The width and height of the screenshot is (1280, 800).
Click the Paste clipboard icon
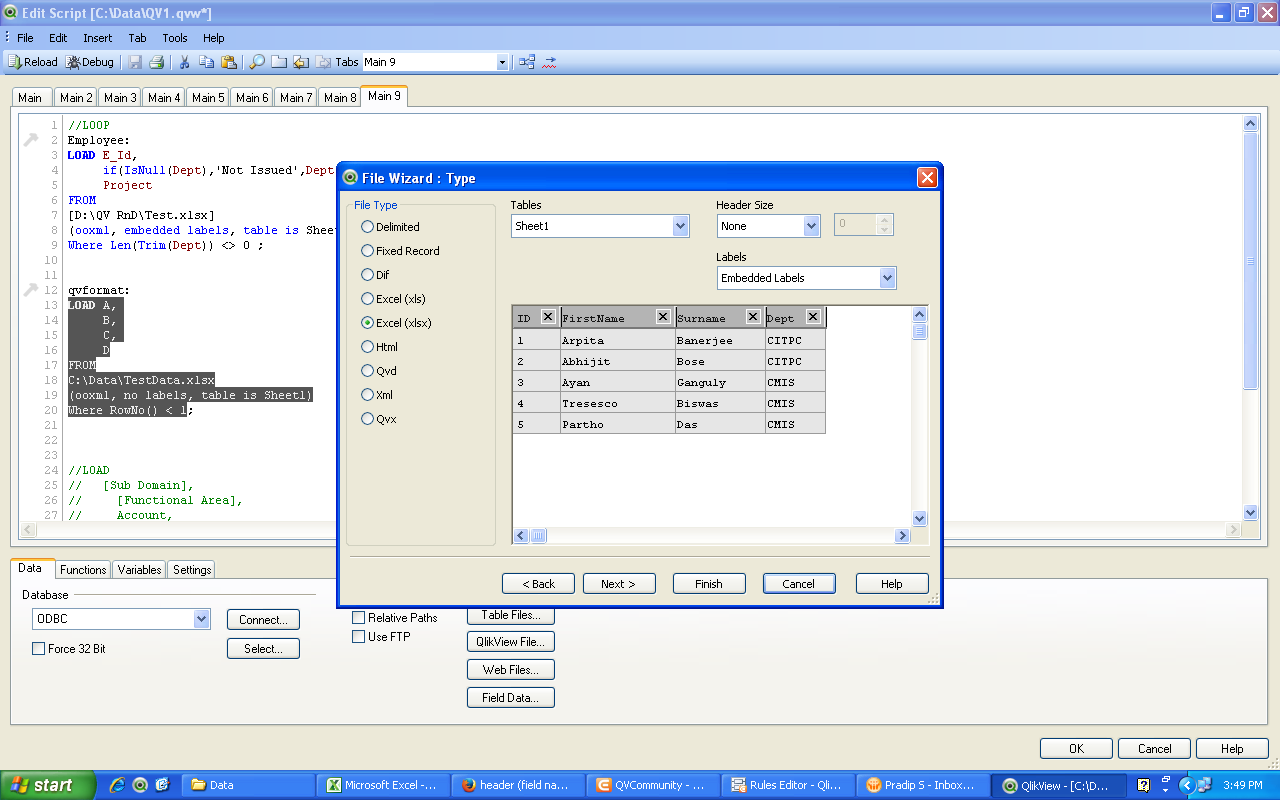click(x=229, y=62)
